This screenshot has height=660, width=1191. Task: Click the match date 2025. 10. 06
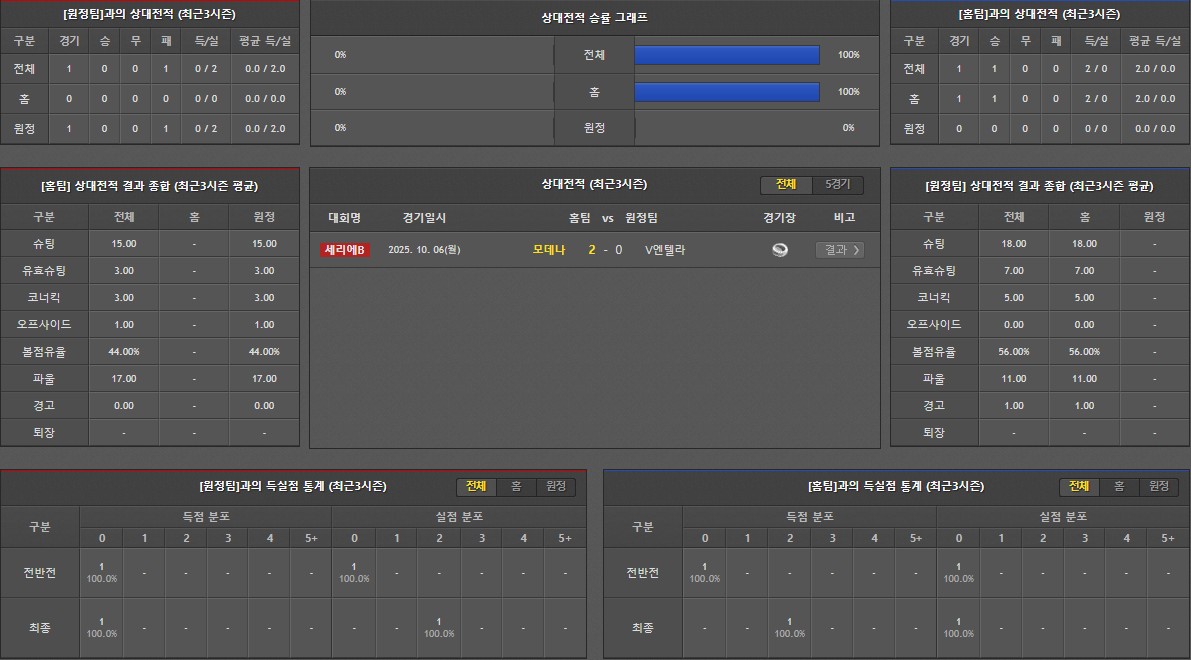(x=424, y=250)
